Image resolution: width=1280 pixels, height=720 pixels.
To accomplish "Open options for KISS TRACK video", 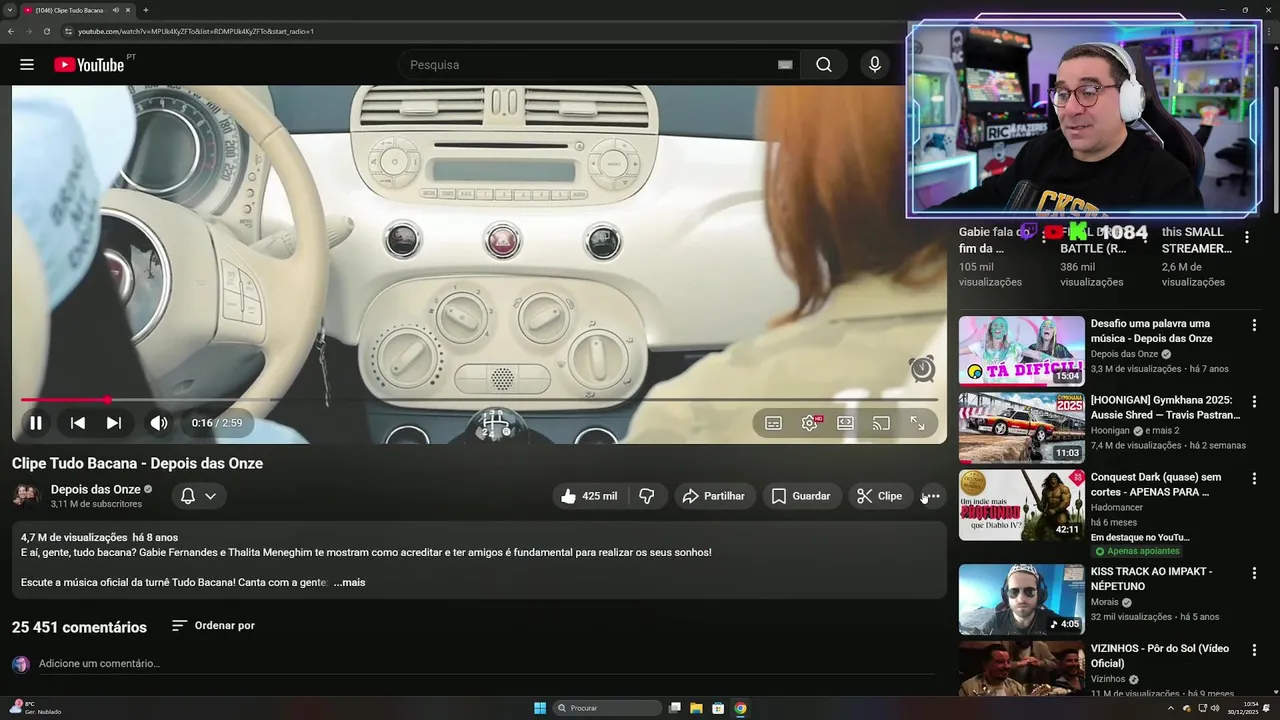I will [1254, 573].
